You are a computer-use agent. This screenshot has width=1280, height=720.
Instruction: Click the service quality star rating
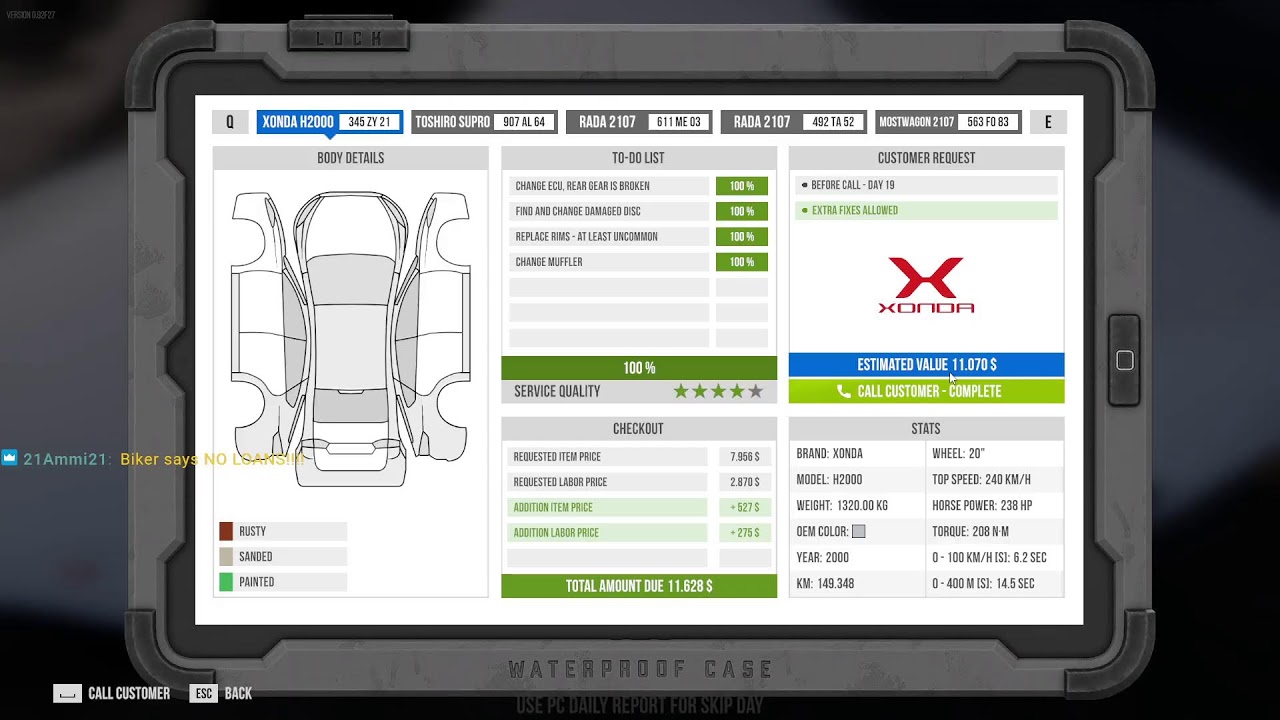718,391
